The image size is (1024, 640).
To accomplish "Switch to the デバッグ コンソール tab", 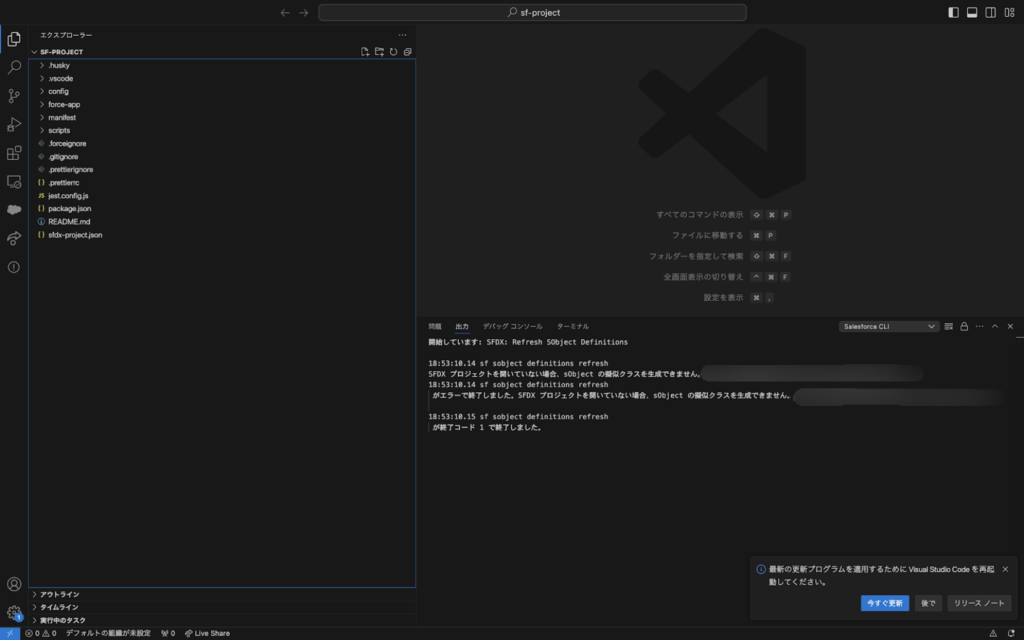I will 512,326.
